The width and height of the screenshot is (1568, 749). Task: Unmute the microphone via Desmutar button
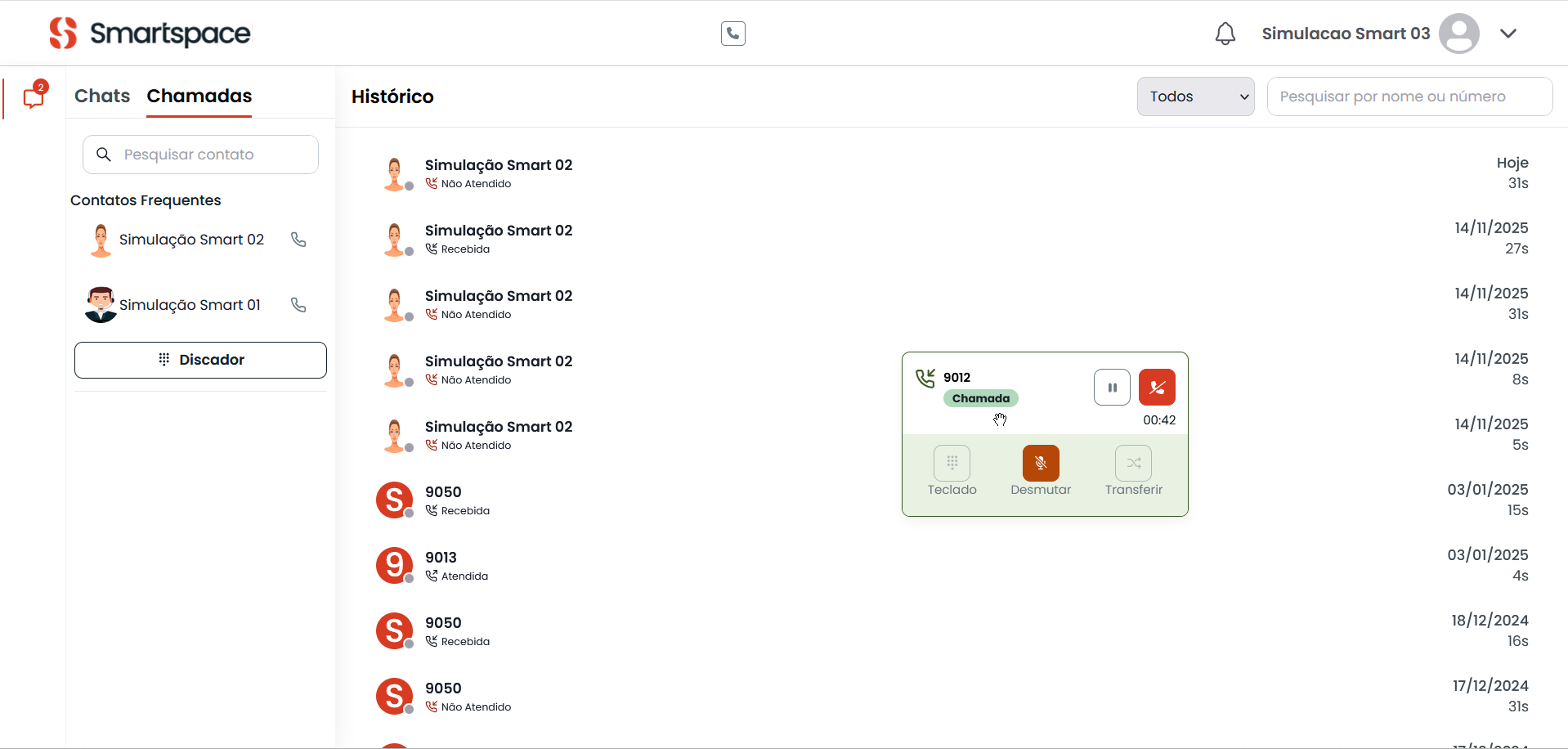1040,464
